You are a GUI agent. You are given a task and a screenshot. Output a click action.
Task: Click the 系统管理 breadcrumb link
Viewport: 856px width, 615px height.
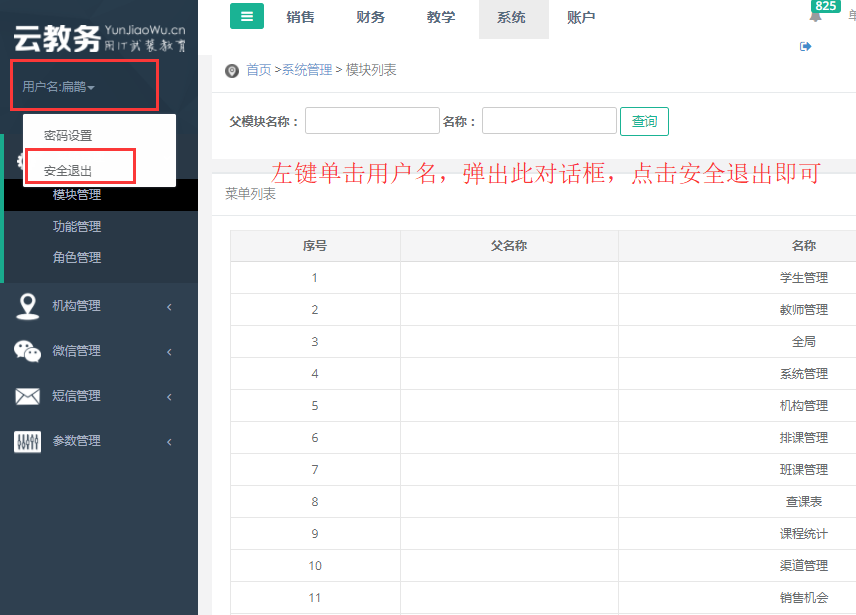point(307,70)
